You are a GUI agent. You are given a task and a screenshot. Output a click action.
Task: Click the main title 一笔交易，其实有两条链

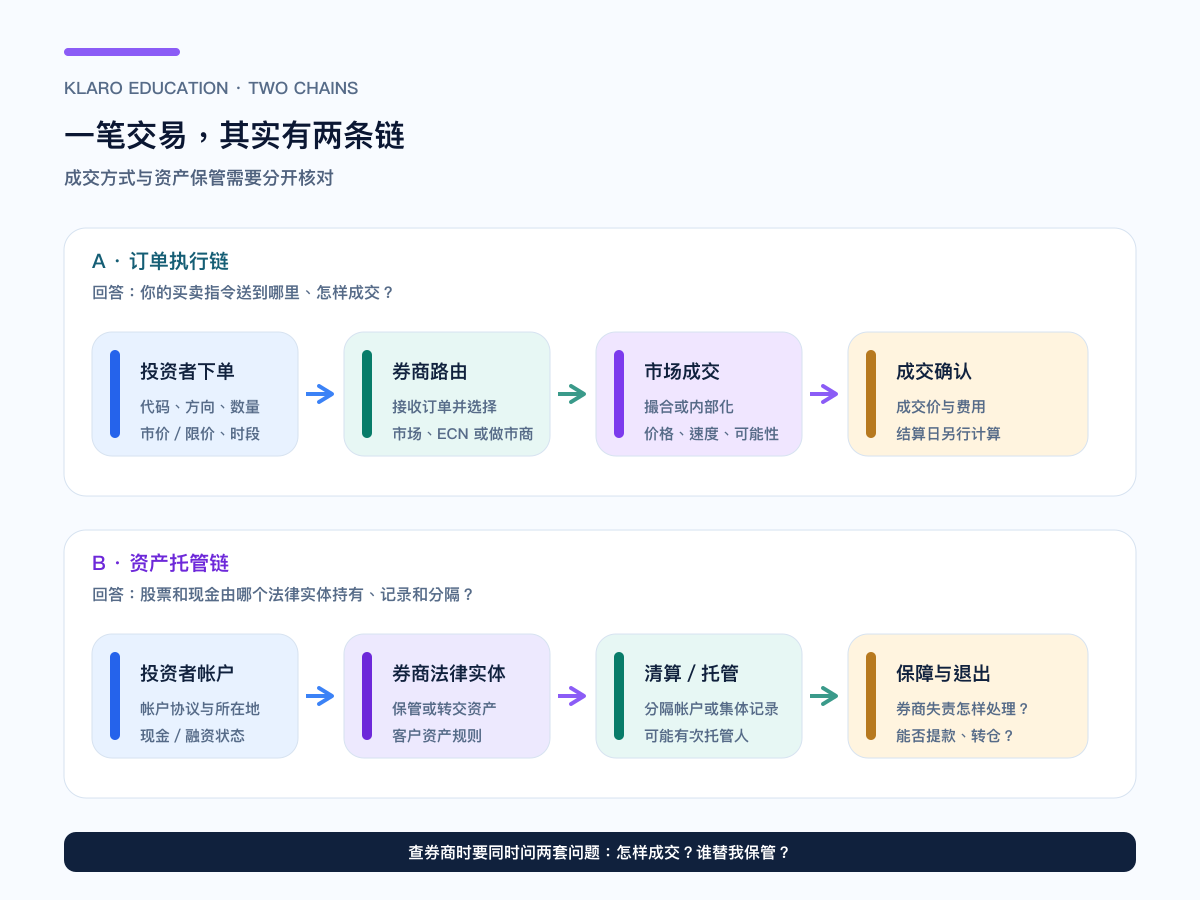[234, 135]
